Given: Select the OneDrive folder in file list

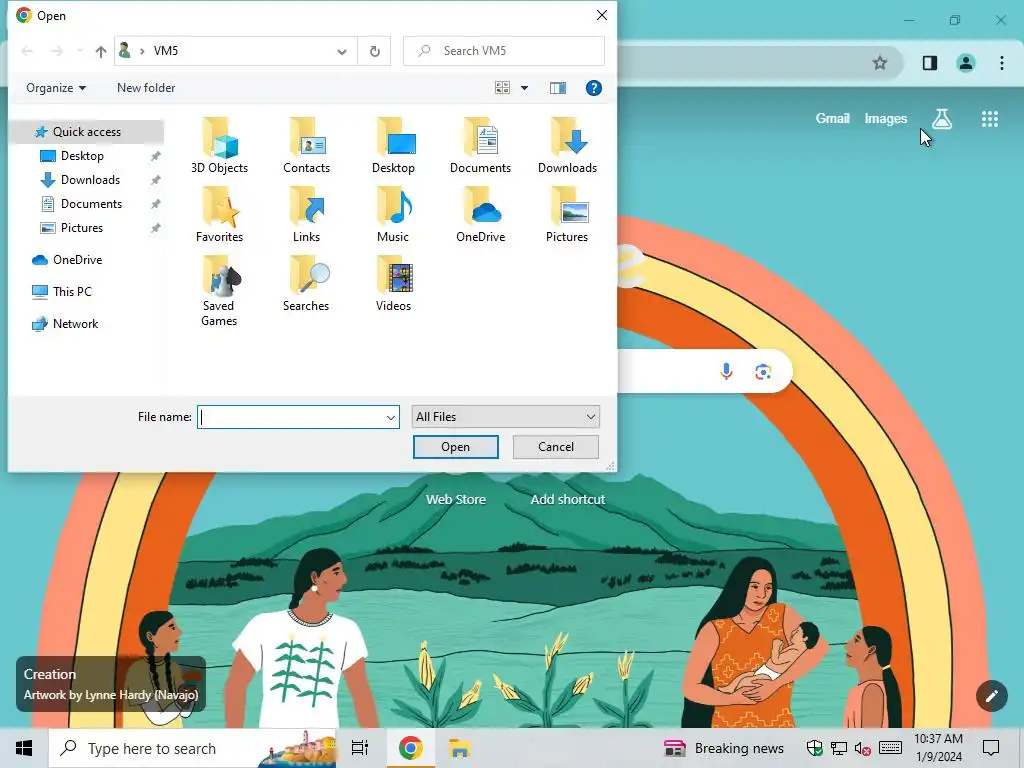Looking at the screenshot, I should click(x=480, y=215).
